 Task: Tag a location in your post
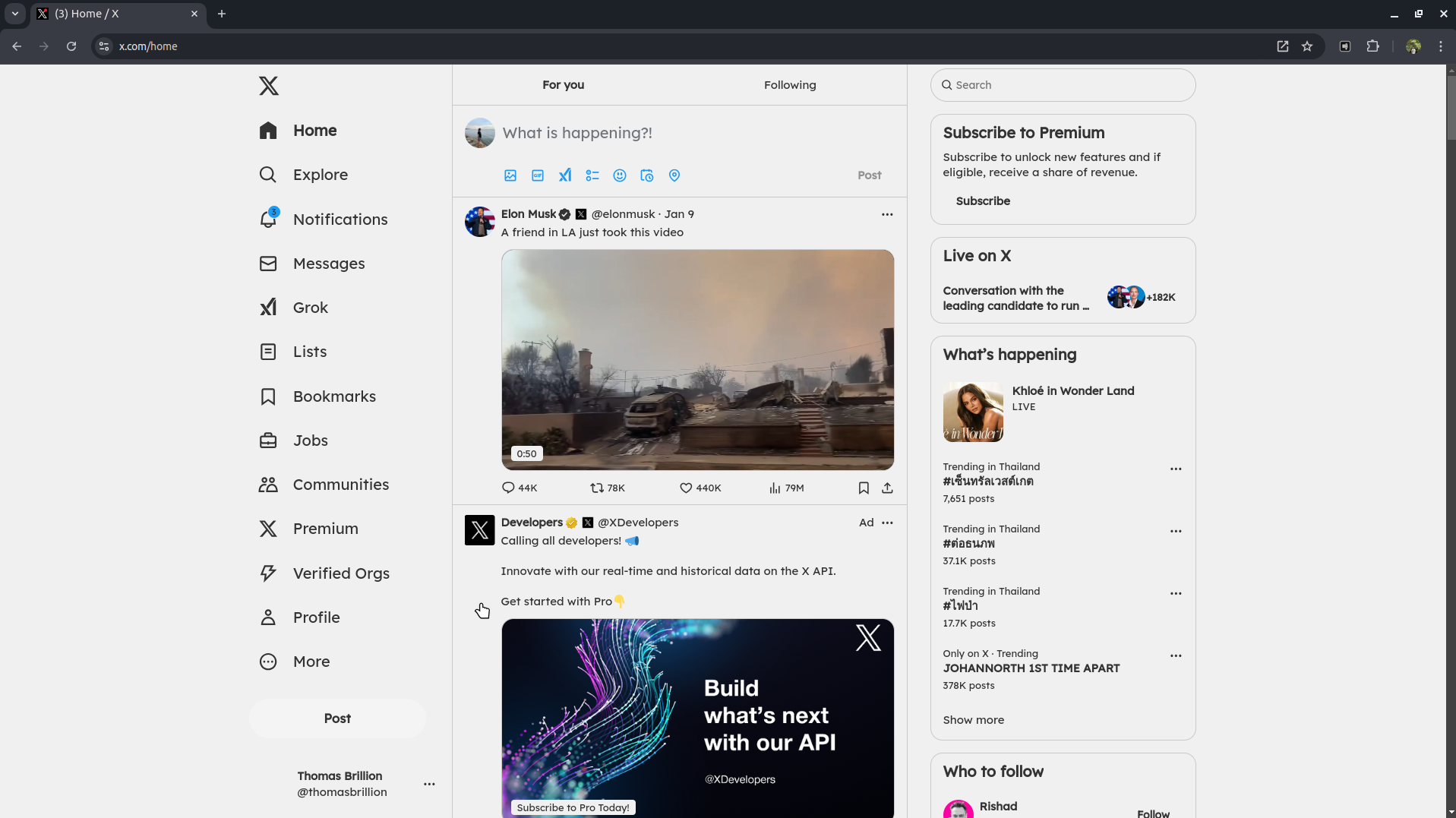tap(674, 175)
